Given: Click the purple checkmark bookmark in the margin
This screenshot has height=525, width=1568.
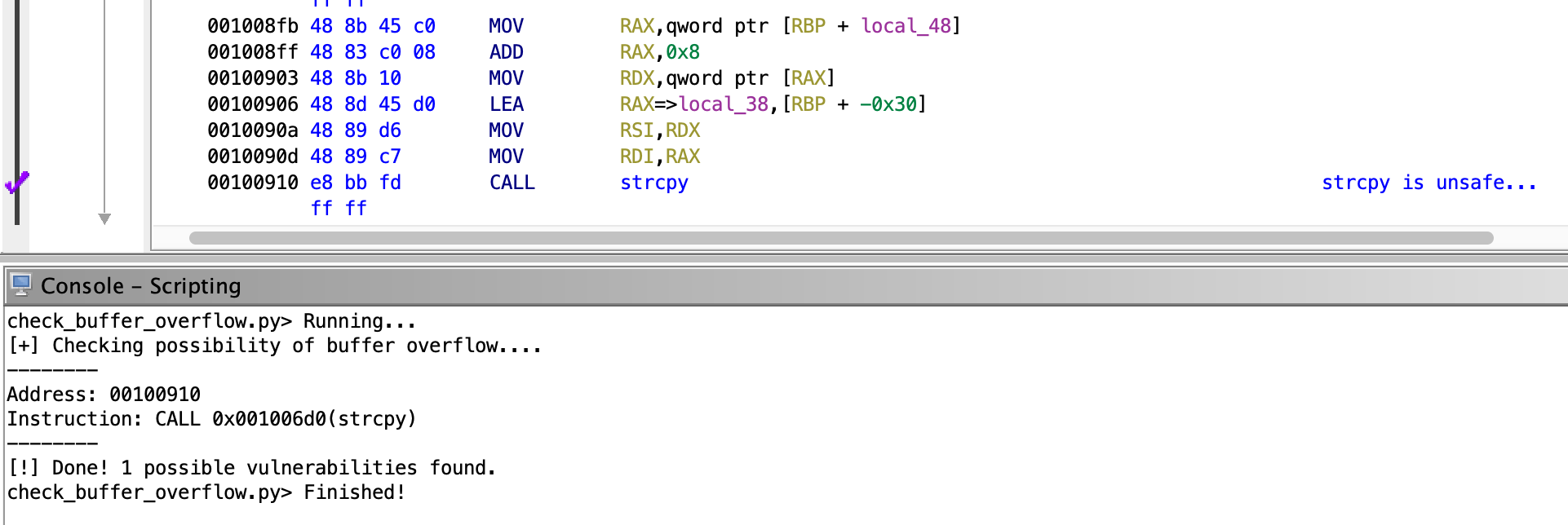Looking at the screenshot, I should coord(16,183).
